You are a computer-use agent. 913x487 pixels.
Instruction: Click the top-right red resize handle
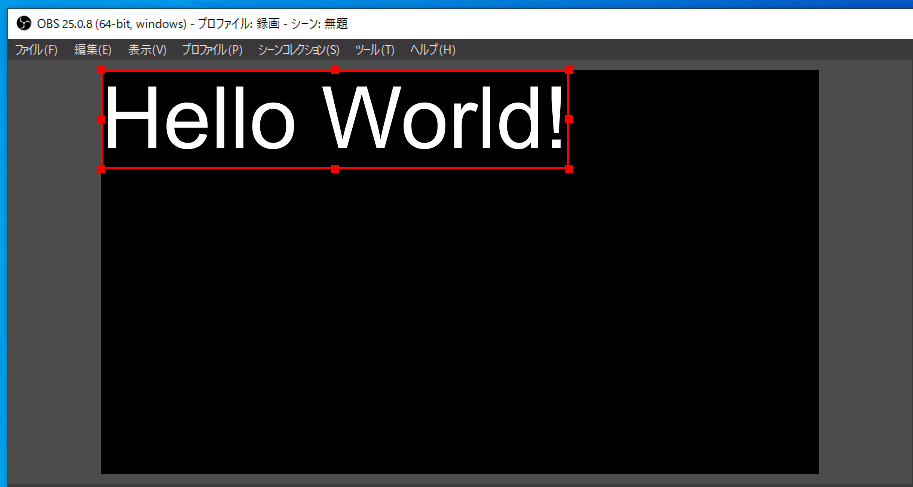click(x=569, y=70)
